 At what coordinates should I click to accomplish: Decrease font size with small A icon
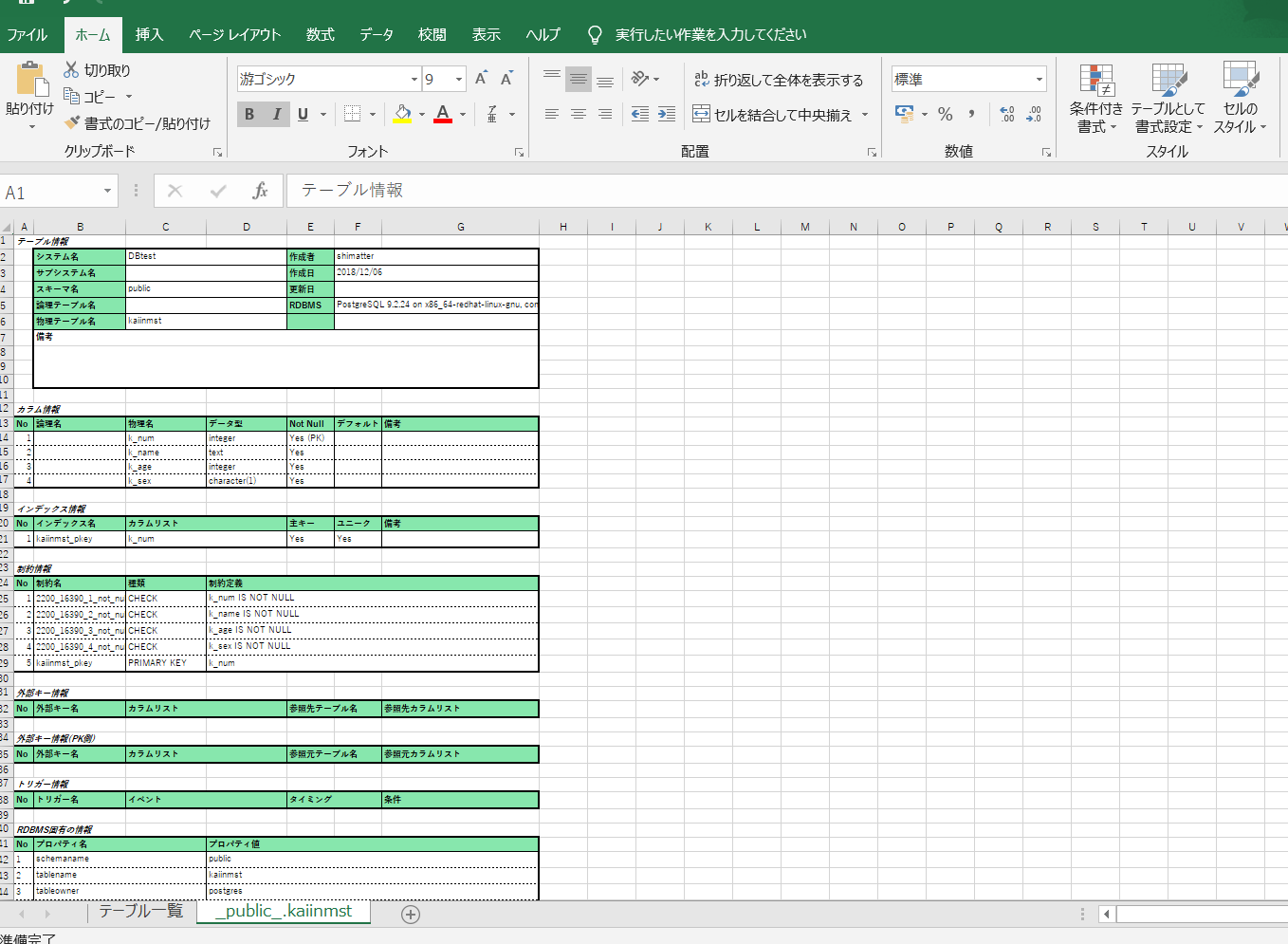tap(506, 79)
